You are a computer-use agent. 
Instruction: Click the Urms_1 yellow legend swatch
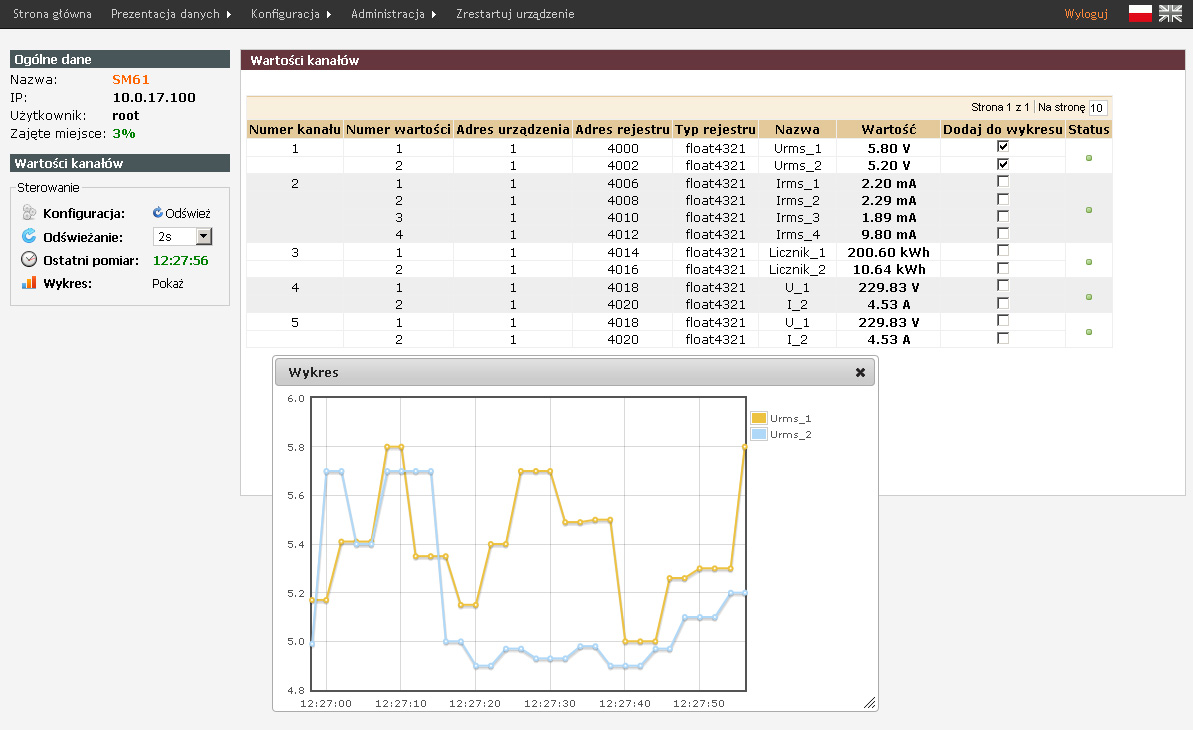(759, 418)
